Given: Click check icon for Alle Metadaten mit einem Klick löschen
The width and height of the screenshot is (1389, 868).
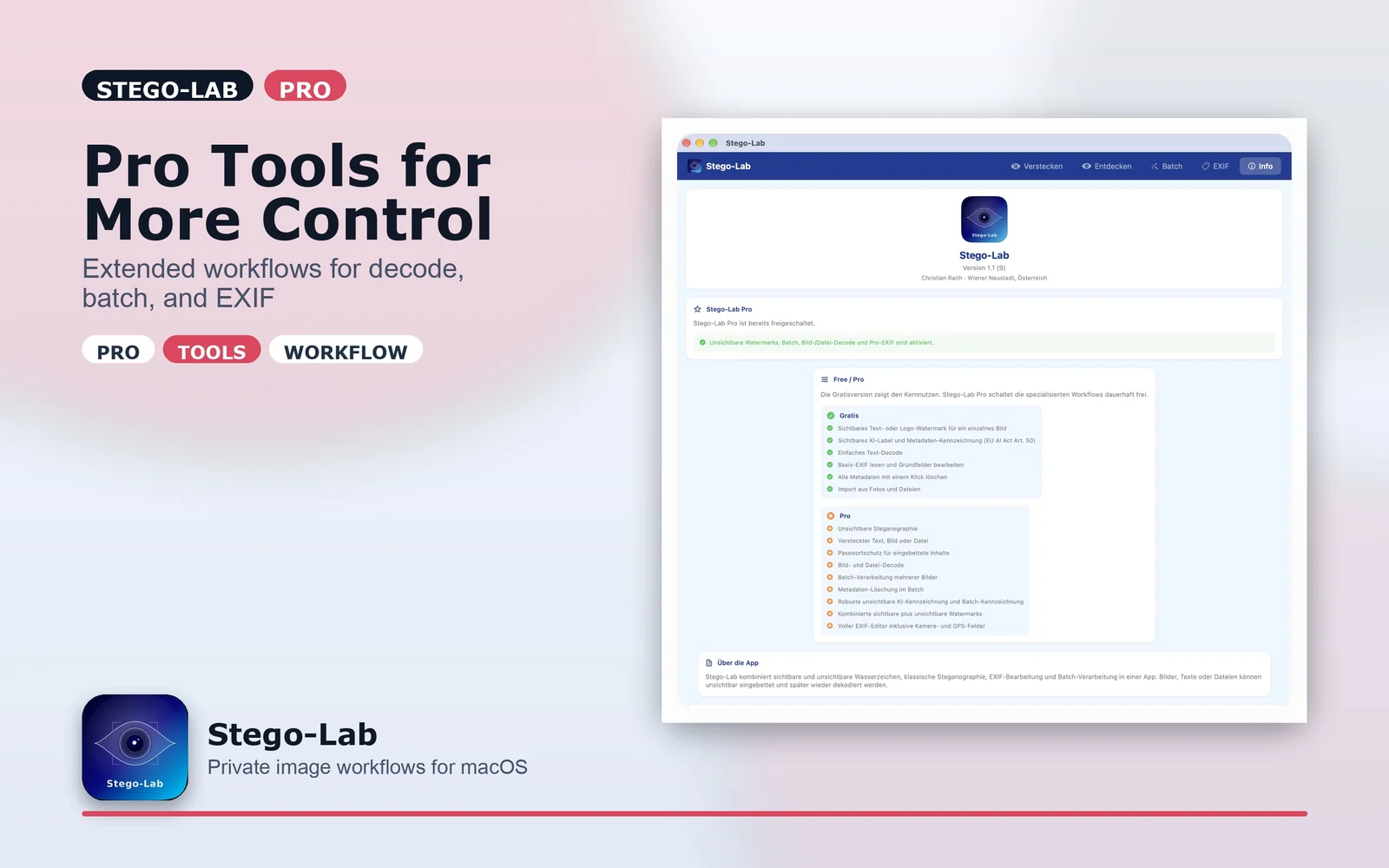Looking at the screenshot, I should click(830, 477).
